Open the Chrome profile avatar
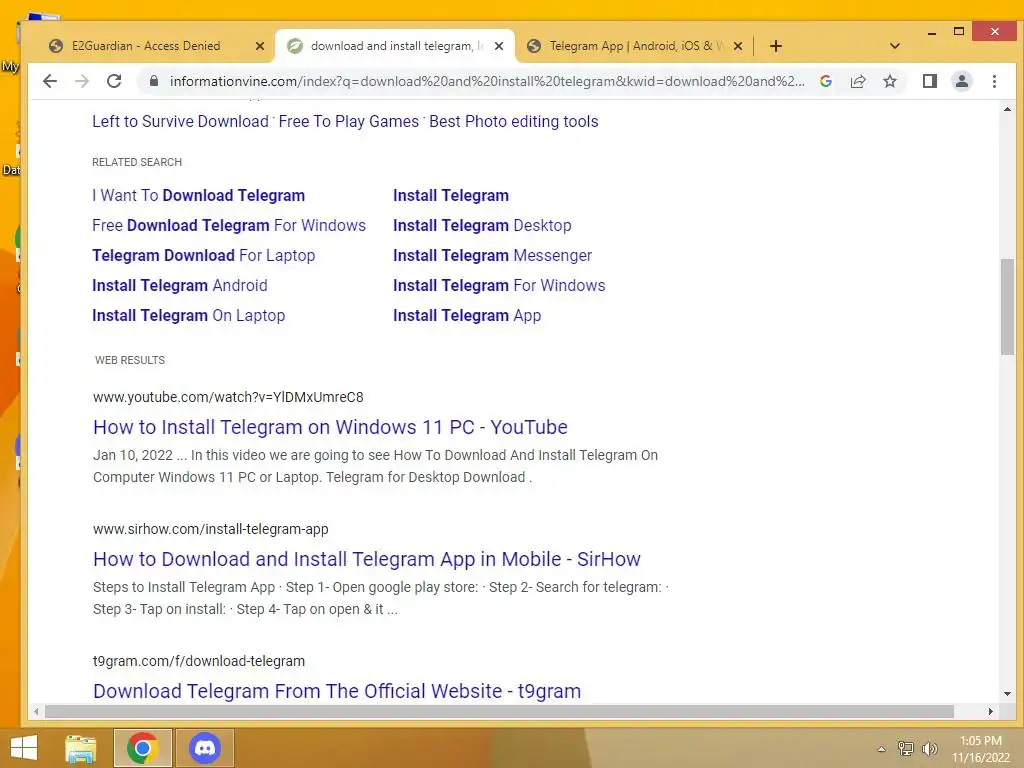 [x=962, y=81]
